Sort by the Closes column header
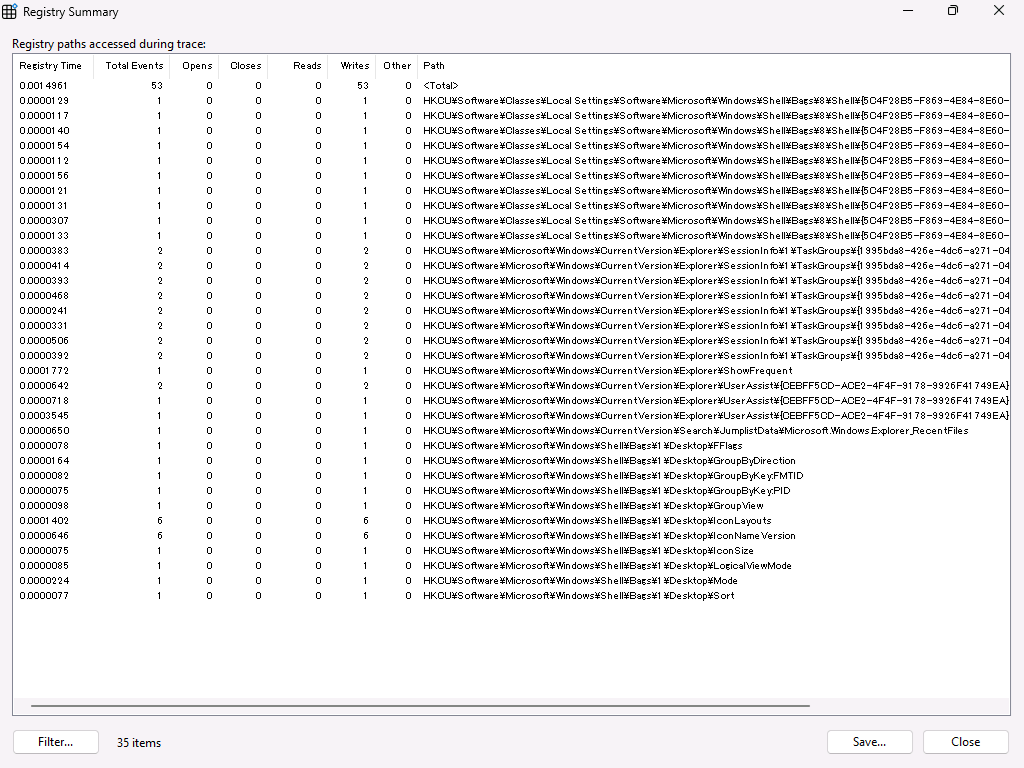The height and width of the screenshot is (768, 1024). [244, 66]
